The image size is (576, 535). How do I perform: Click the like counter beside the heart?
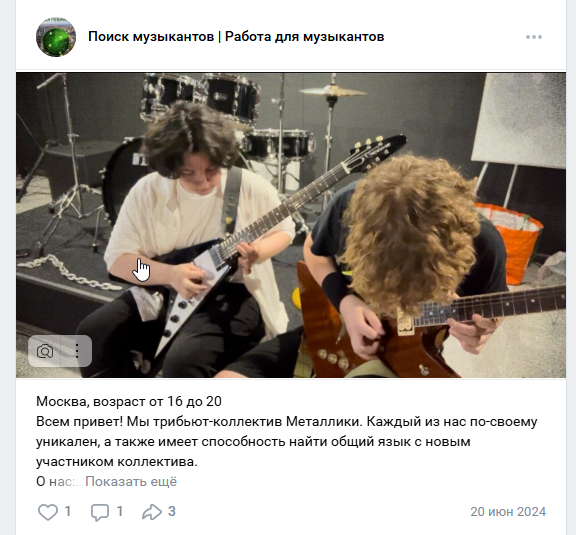(68, 511)
